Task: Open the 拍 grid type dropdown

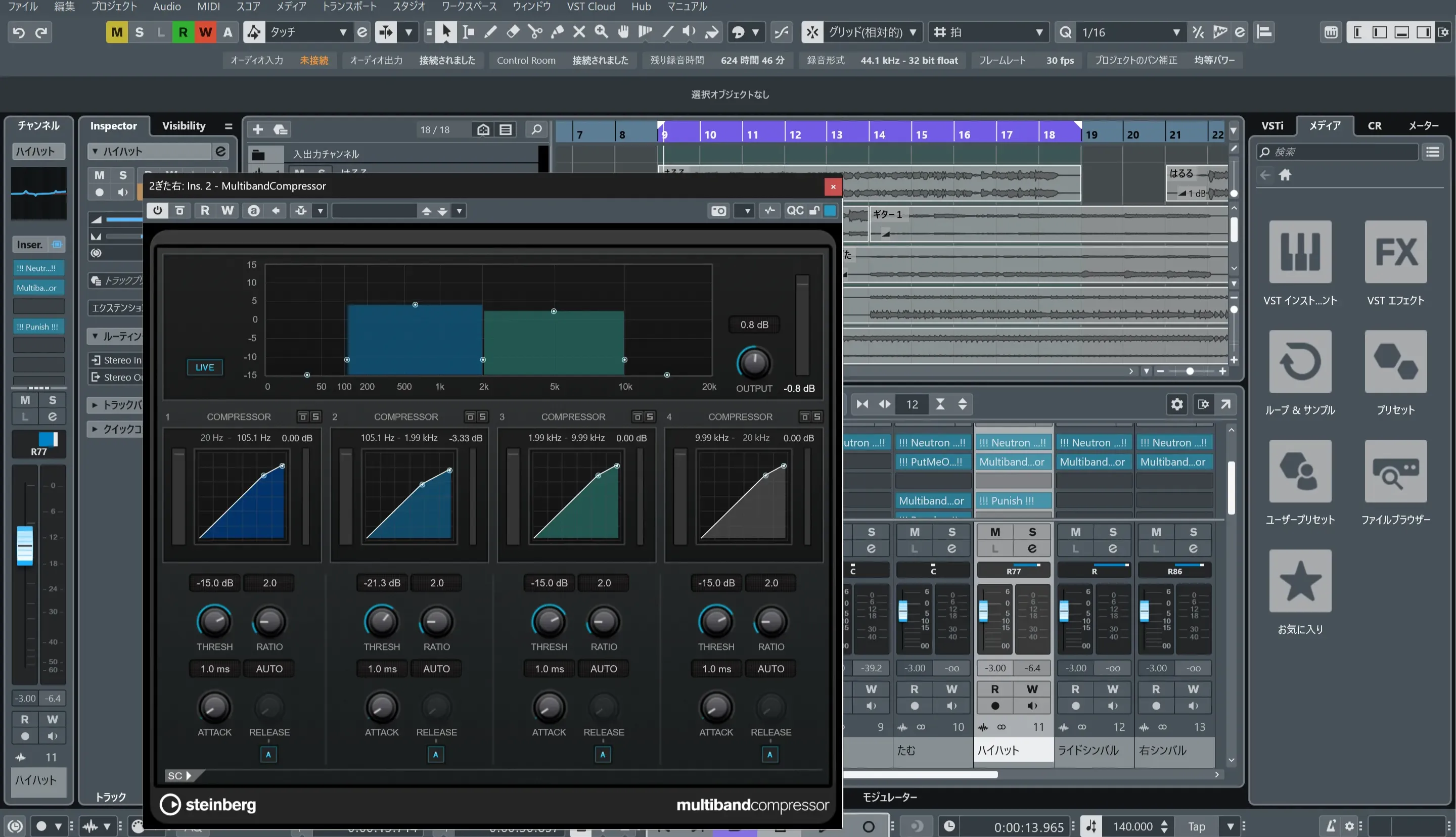Action: [988, 32]
